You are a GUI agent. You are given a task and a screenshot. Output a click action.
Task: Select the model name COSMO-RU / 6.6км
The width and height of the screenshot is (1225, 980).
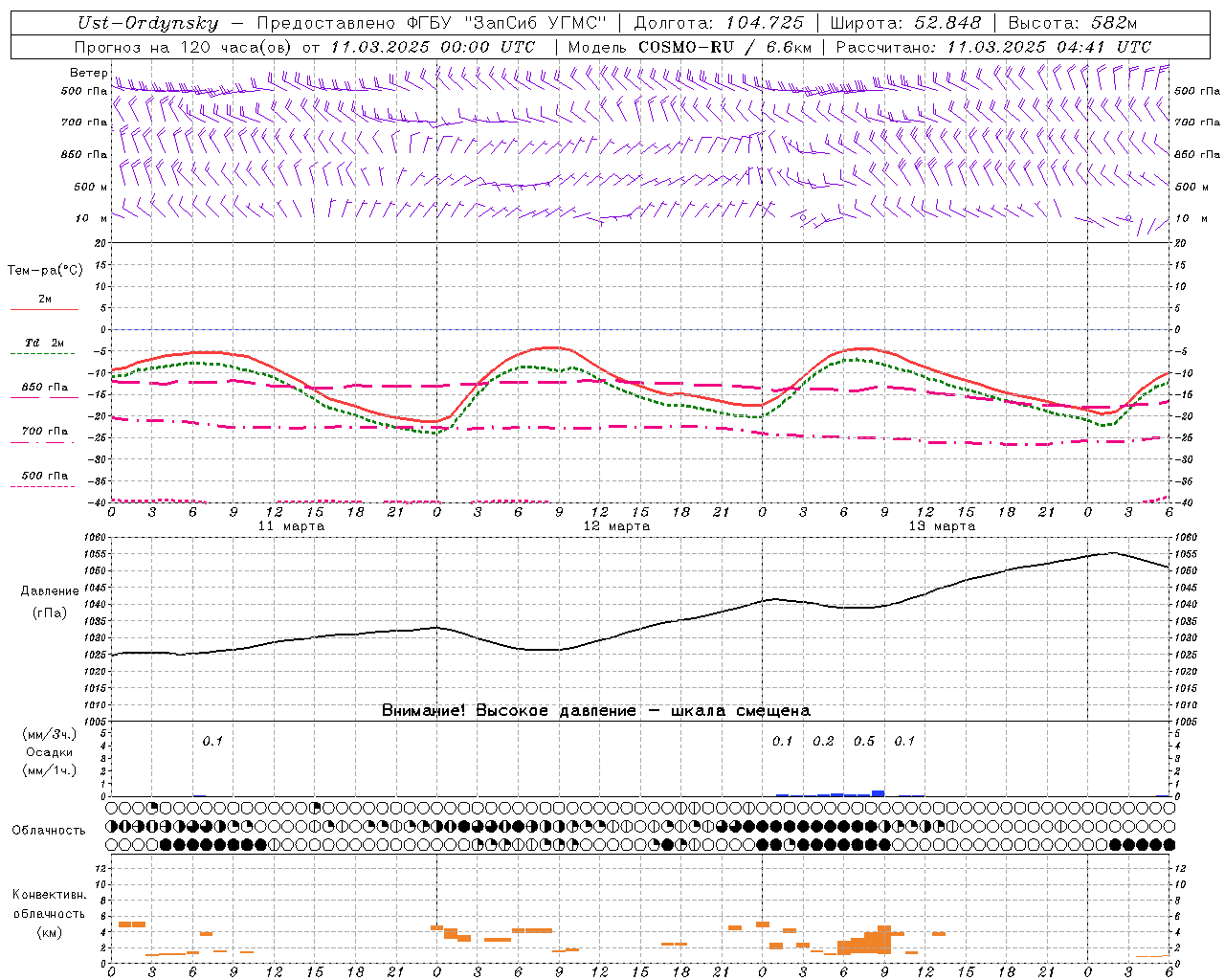click(x=725, y=47)
